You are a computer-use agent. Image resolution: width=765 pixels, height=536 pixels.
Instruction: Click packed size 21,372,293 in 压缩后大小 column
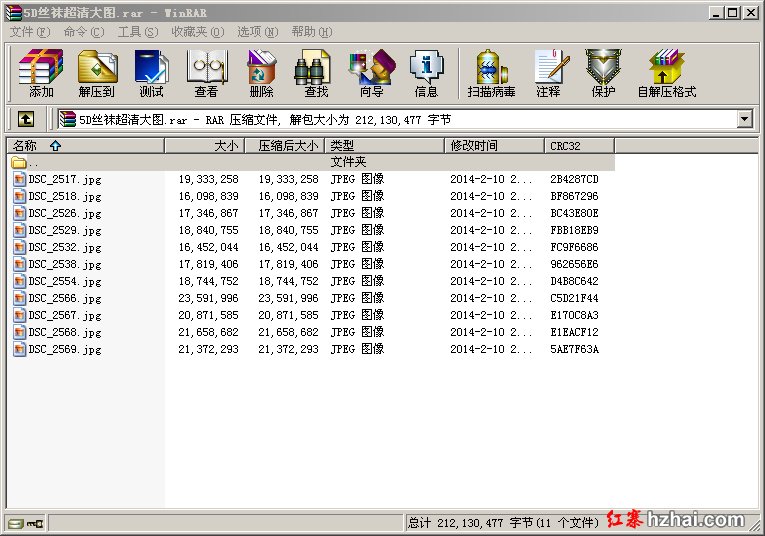288,349
